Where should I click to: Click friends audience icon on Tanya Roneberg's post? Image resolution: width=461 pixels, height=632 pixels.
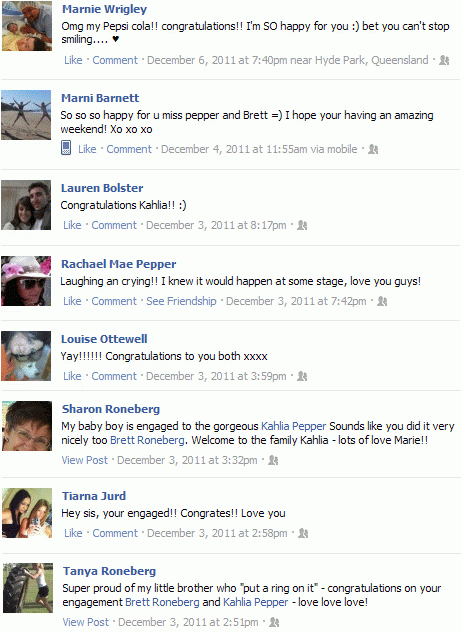pyautogui.click(x=274, y=622)
